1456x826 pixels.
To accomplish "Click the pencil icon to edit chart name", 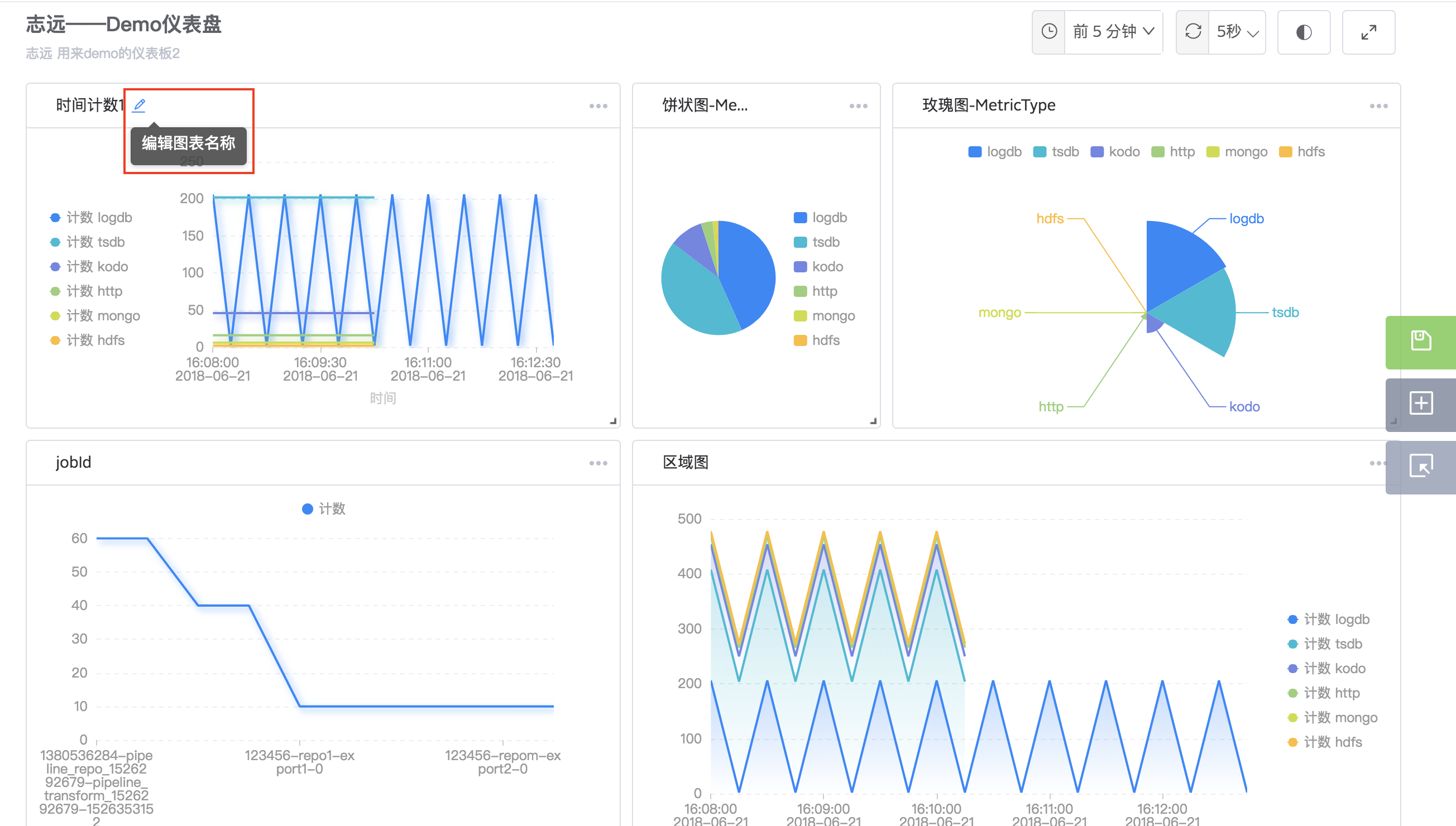I will tap(139, 105).
